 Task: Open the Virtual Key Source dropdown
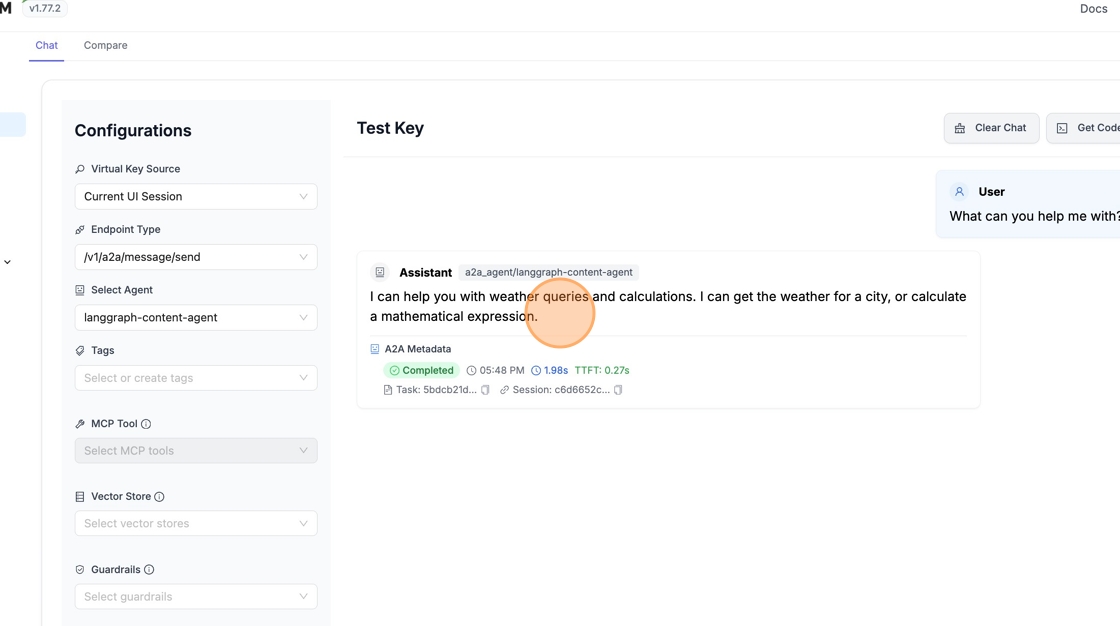pos(196,197)
